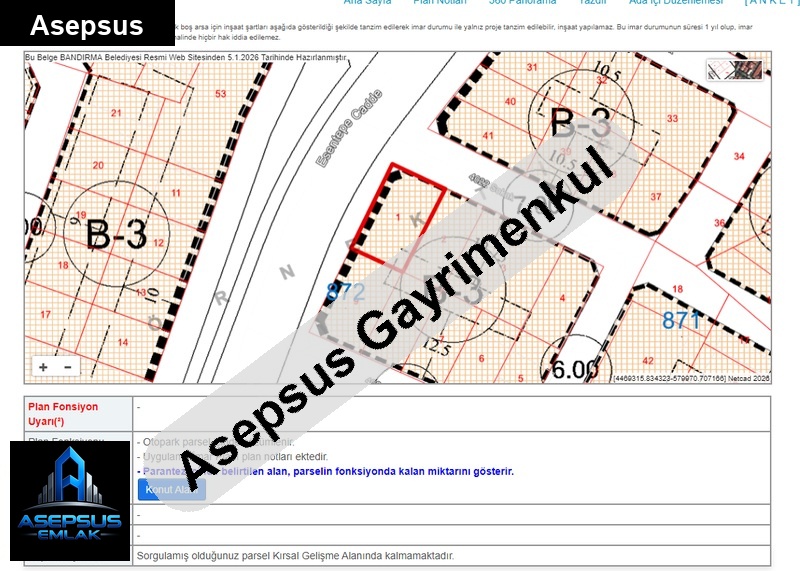This screenshot has height=571, width=800.
Task: Select parcel 21 on the map
Action: [116, 113]
